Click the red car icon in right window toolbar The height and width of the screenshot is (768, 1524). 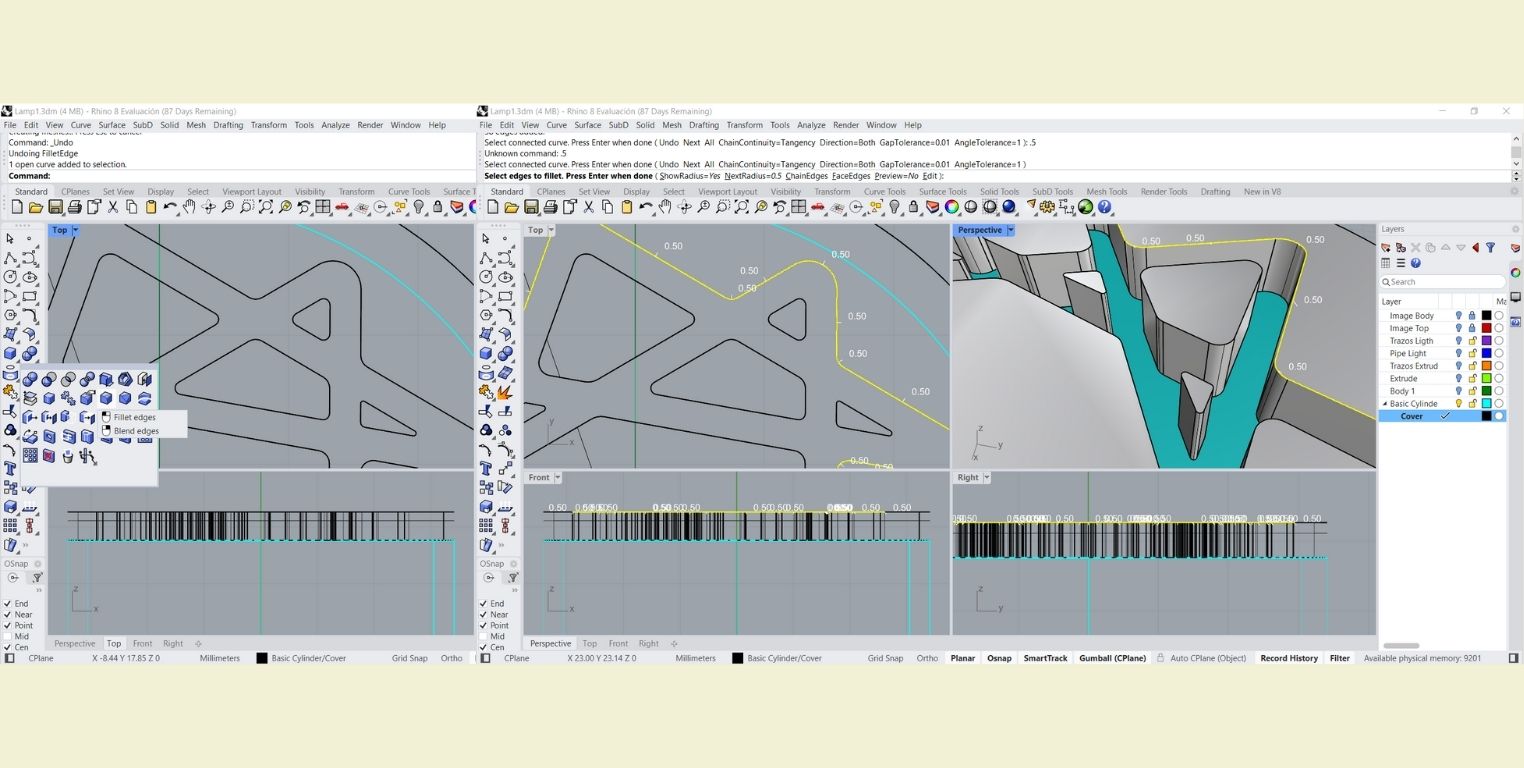[x=817, y=207]
